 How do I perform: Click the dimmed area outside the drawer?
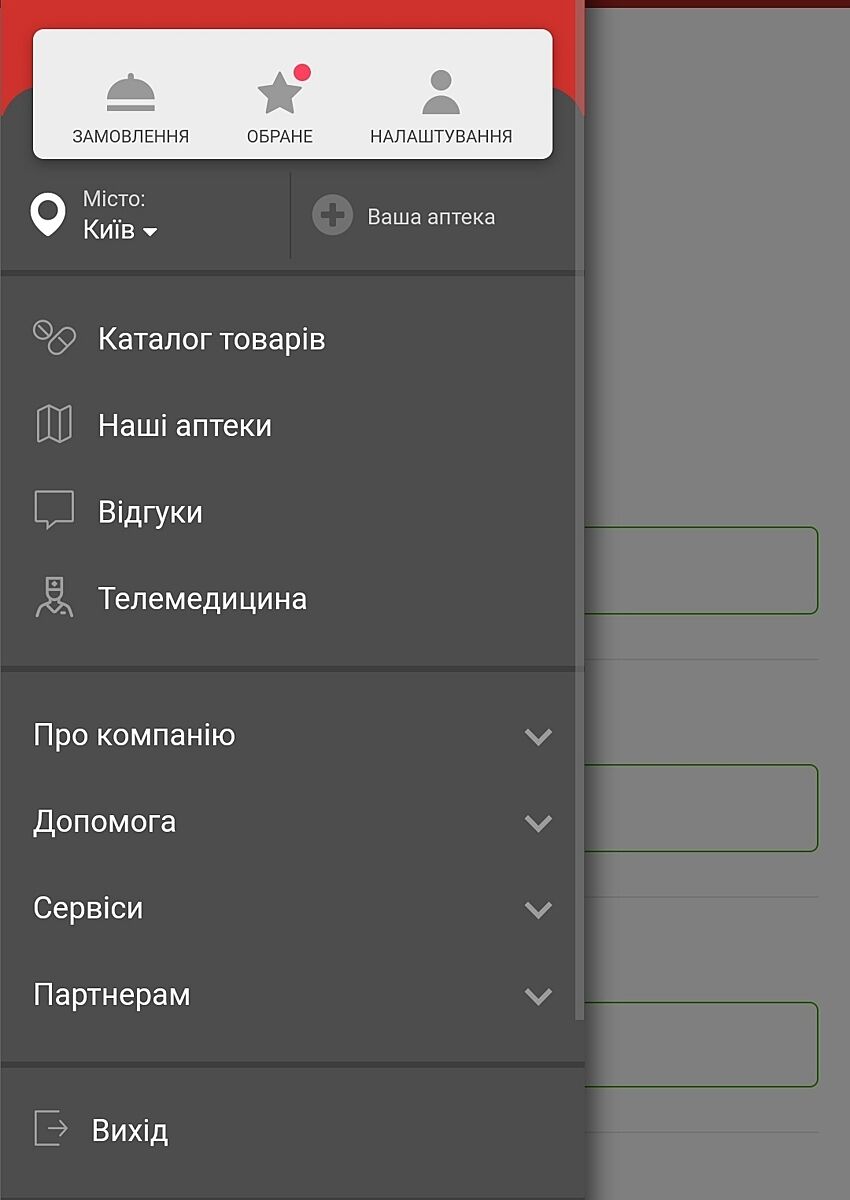pos(716,300)
